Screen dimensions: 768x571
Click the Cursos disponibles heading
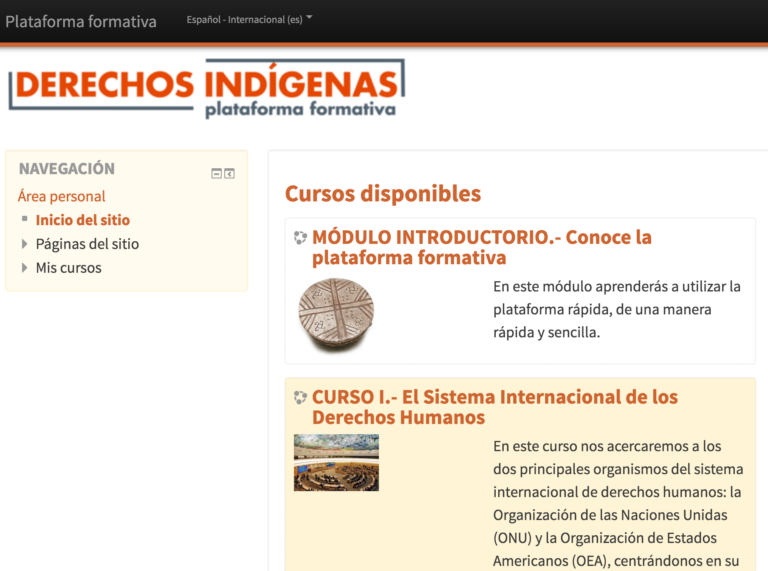[x=383, y=193]
